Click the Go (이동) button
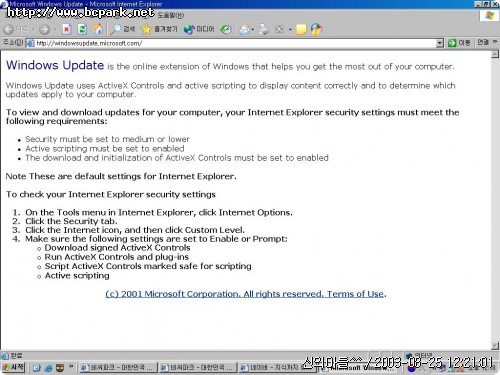The width and height of the screenshot is (500, 375). click(459, 43)
